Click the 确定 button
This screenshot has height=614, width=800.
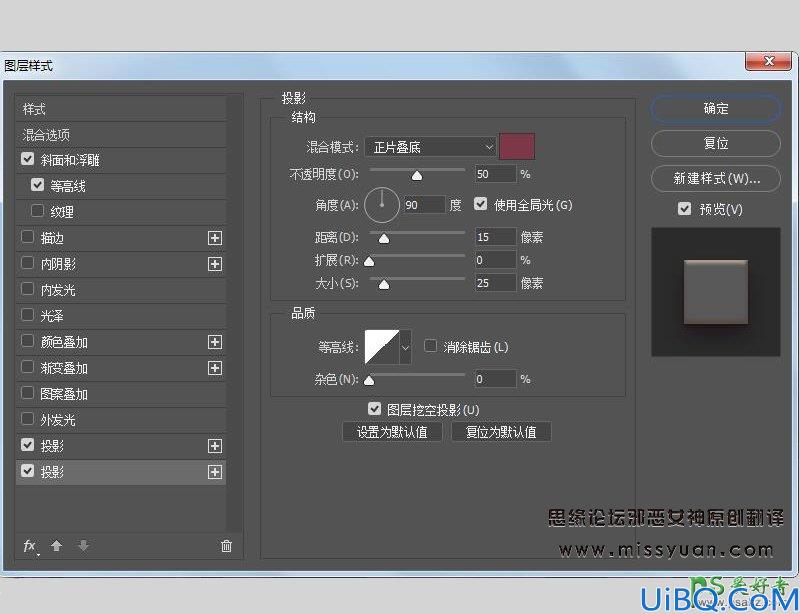coord(716,109)
